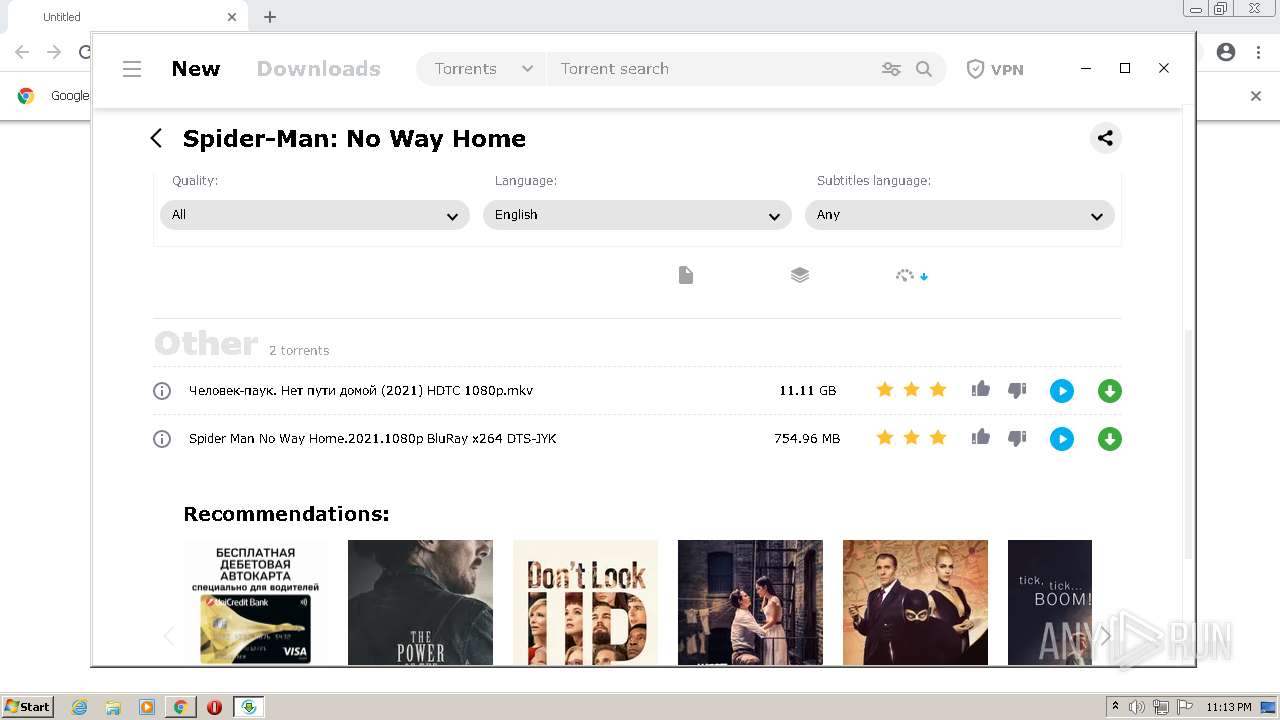Rate Человек-паук HDTC torrent third star
Image resolution: width=1280 pixels, height=720 pixels.
tap(938, 390)
